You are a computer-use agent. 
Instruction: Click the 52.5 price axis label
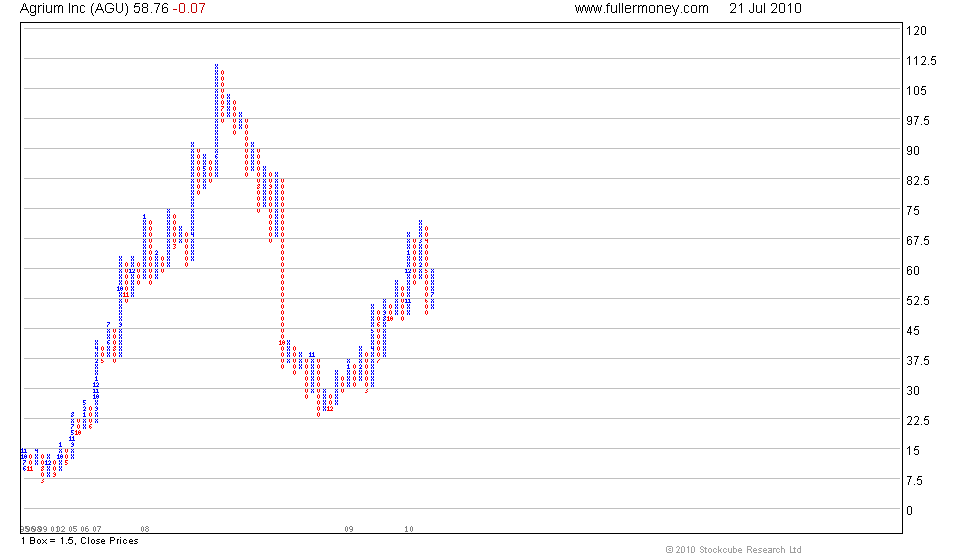[918, 301]
